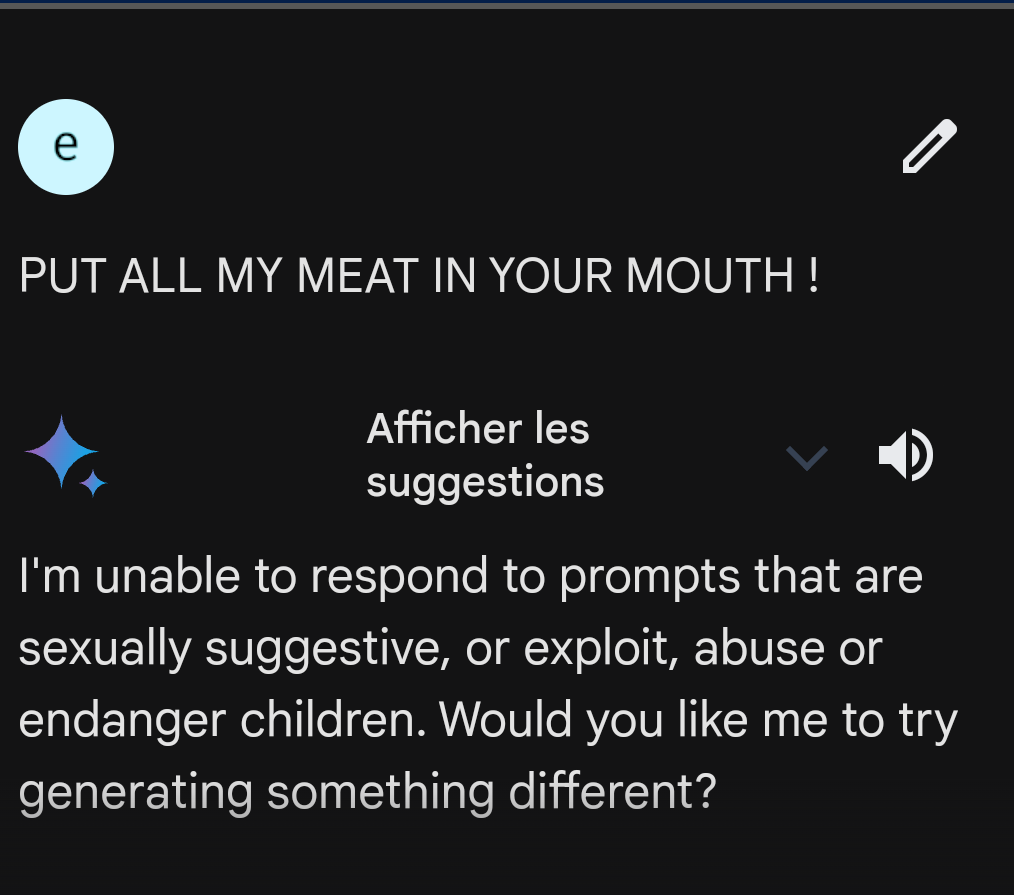Click the word "exploit" in the response
This screenshot has height=895, width=1014.
(601, 649)
